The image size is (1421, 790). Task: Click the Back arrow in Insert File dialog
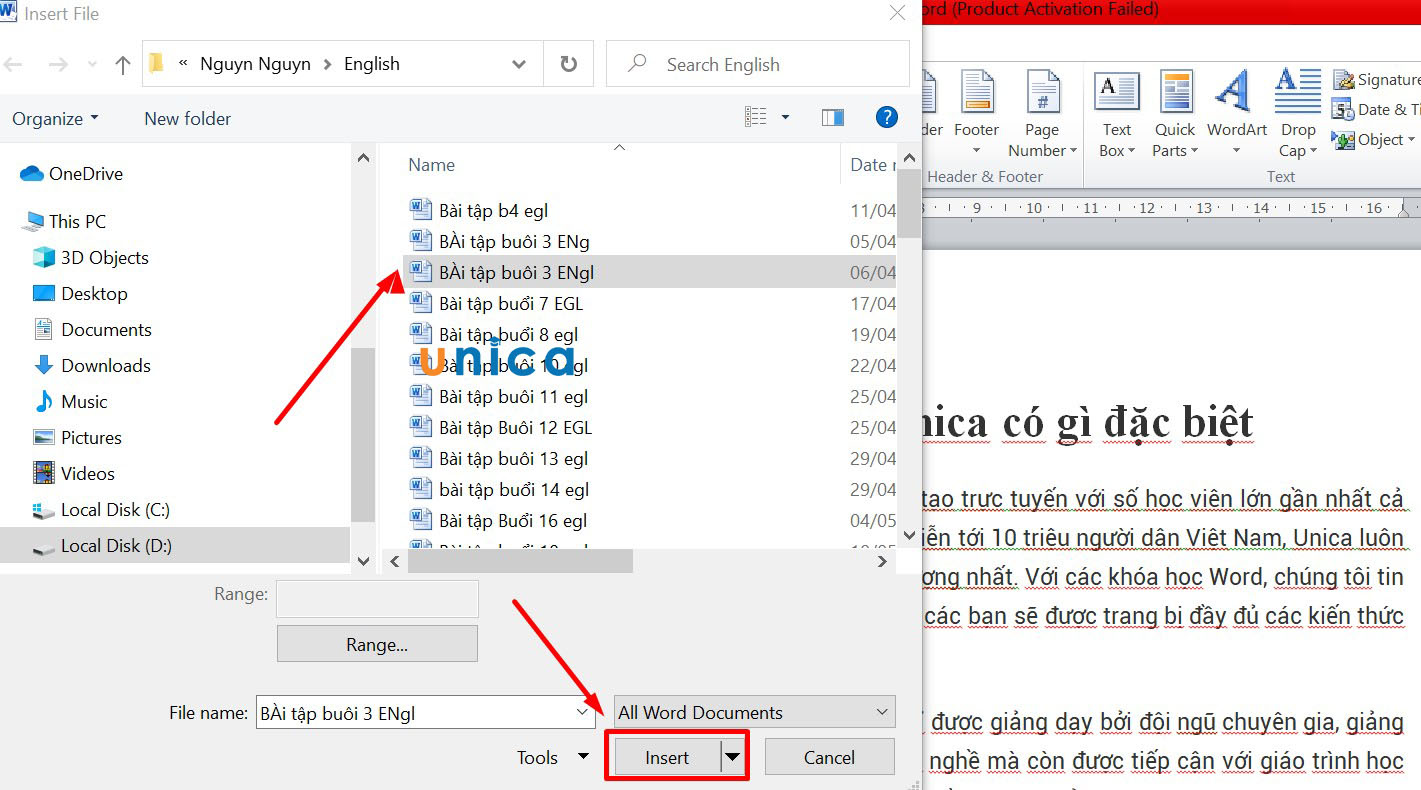[12, 64]
